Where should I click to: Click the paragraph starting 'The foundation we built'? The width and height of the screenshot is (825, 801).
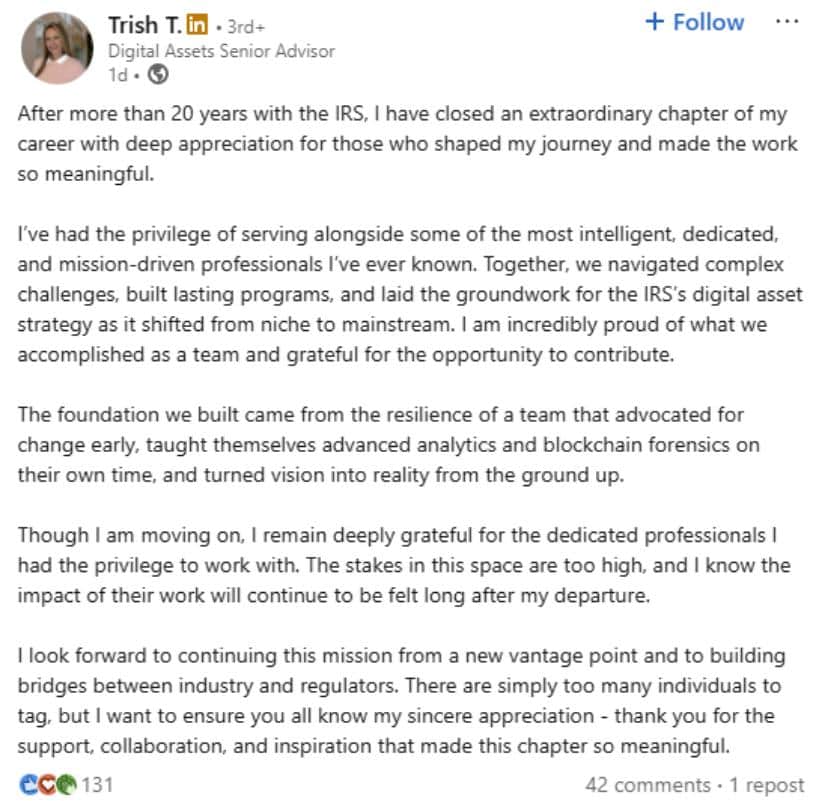coord(389,445)
